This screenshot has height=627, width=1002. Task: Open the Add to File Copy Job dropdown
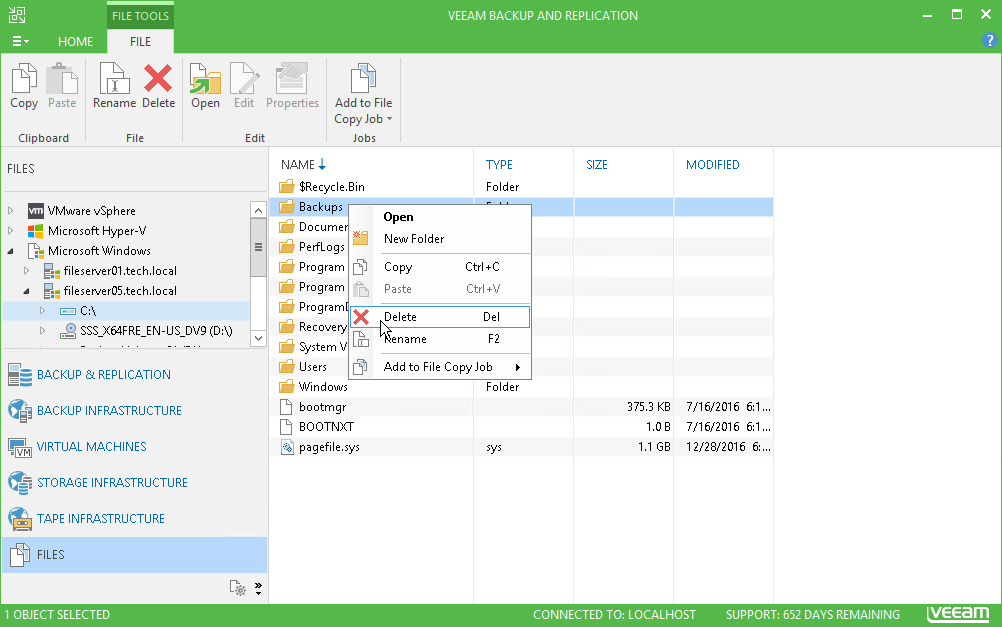coord(363,94)
